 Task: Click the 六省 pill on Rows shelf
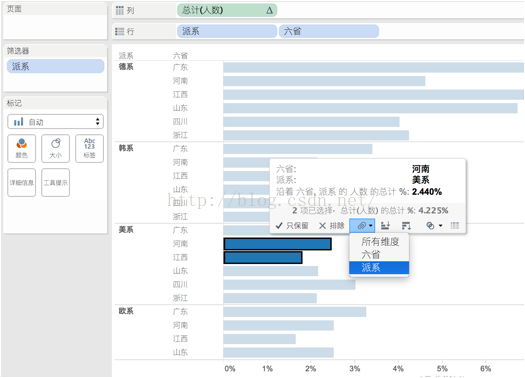pyautogui.click(x=329, y=31)
